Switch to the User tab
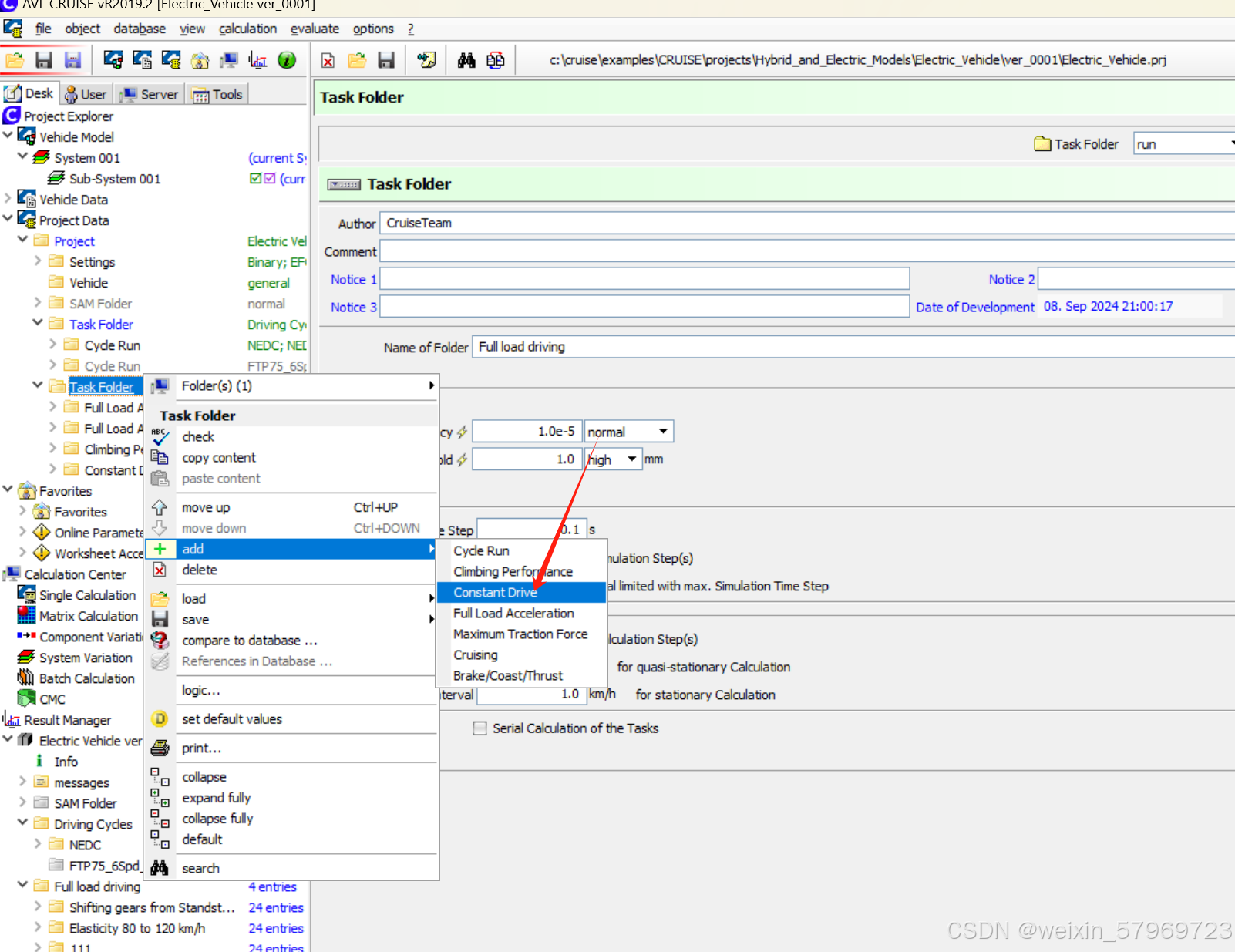Viewport: 1235px width, 952px height. [x=86, y=94]
